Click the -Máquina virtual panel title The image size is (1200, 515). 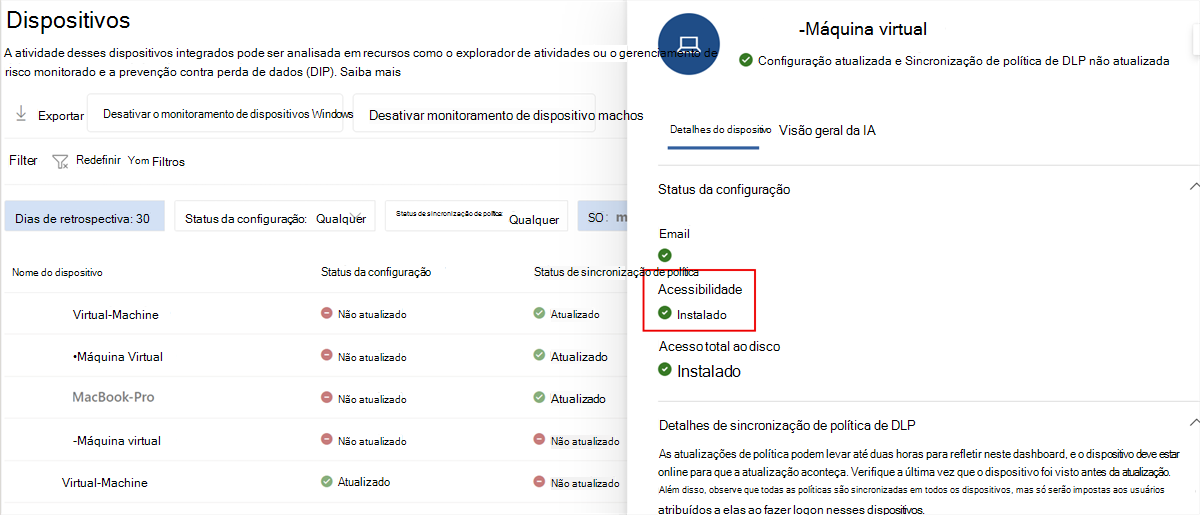coord(863,29)
